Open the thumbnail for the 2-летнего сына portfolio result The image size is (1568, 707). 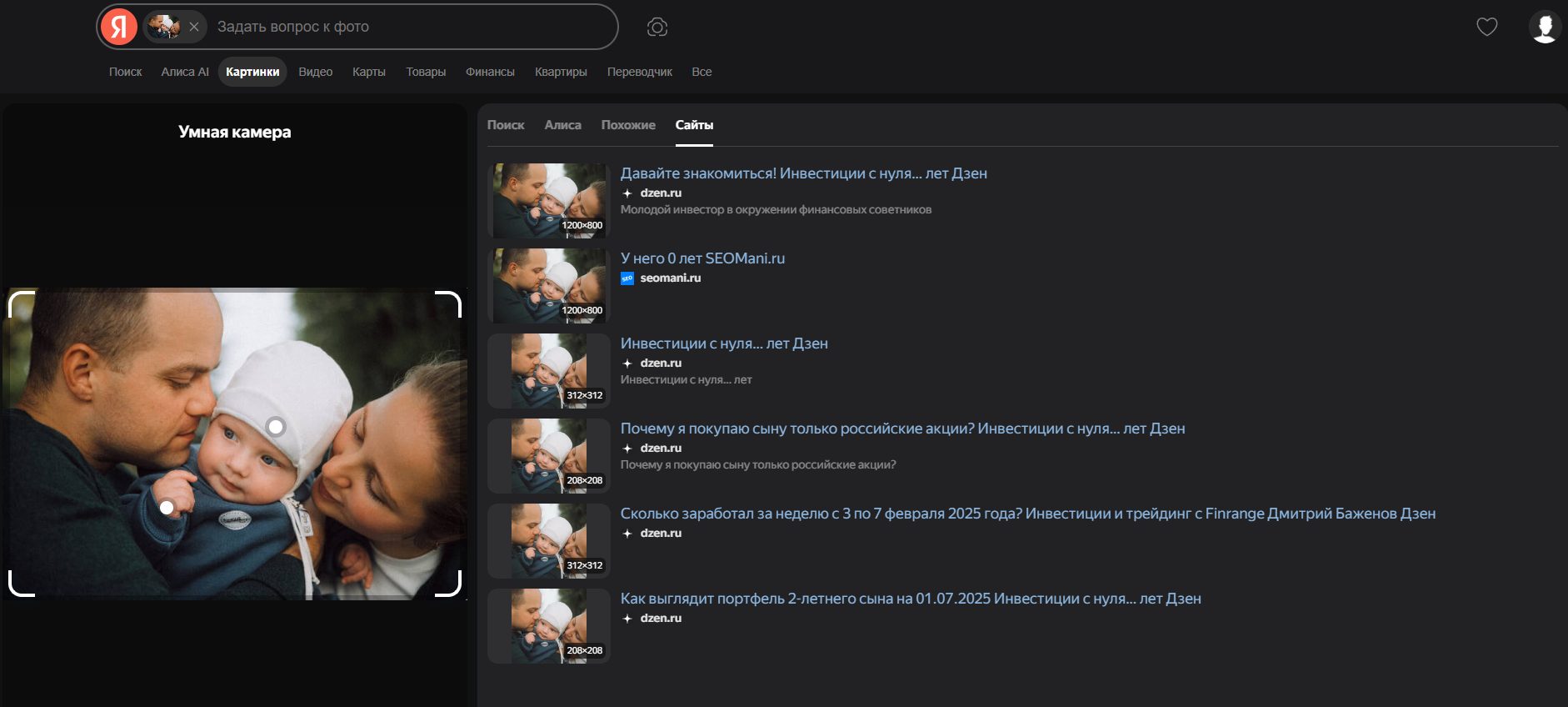(549, 626)
